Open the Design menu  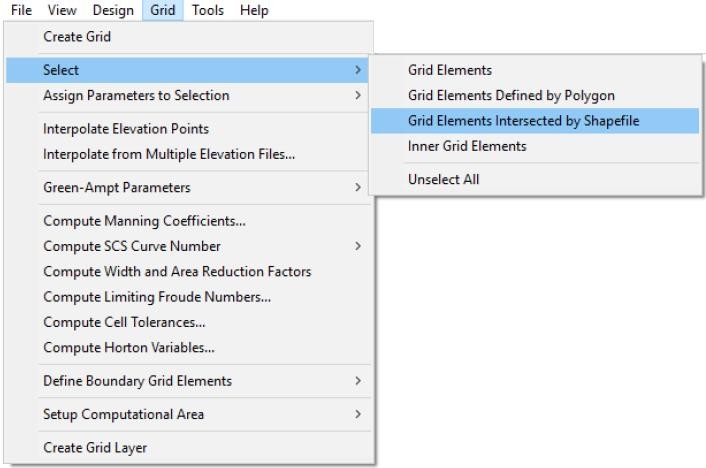coord(112,10)
